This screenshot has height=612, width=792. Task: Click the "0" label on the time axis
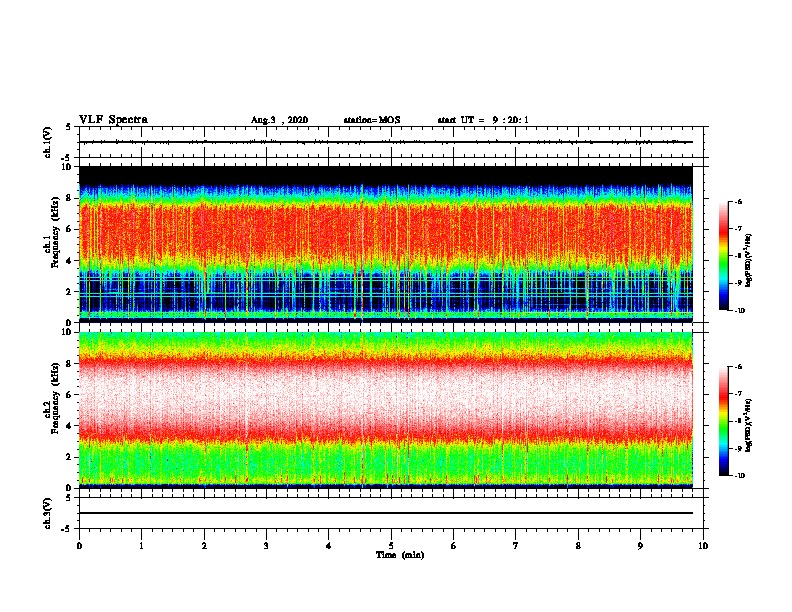79,545
